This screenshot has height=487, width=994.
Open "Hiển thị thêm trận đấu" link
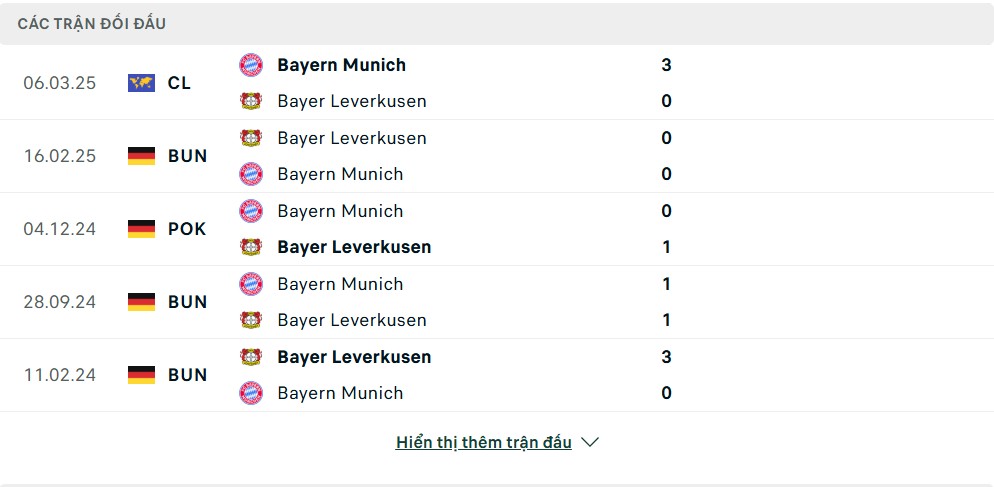(484, 443)
